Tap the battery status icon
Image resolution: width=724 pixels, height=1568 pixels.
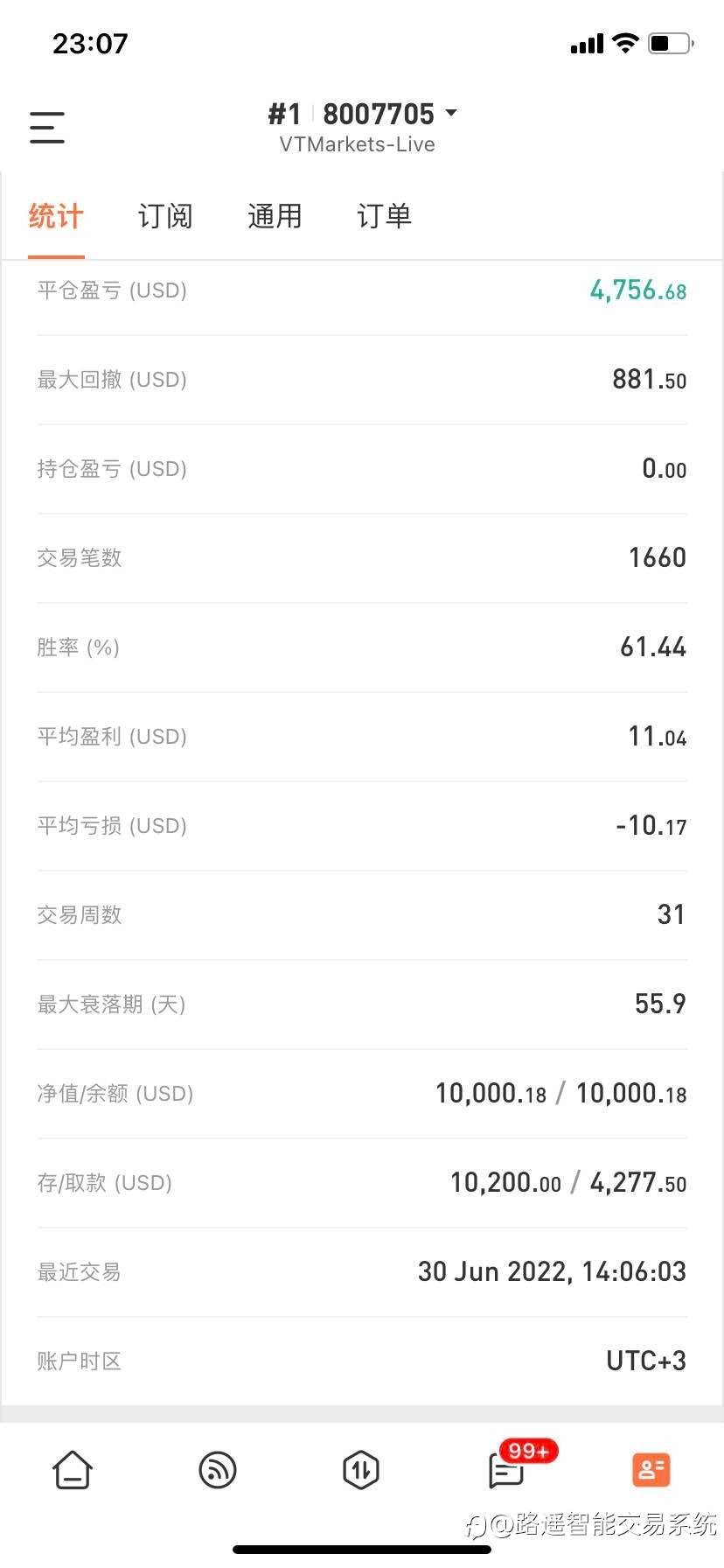click(670, 43)
